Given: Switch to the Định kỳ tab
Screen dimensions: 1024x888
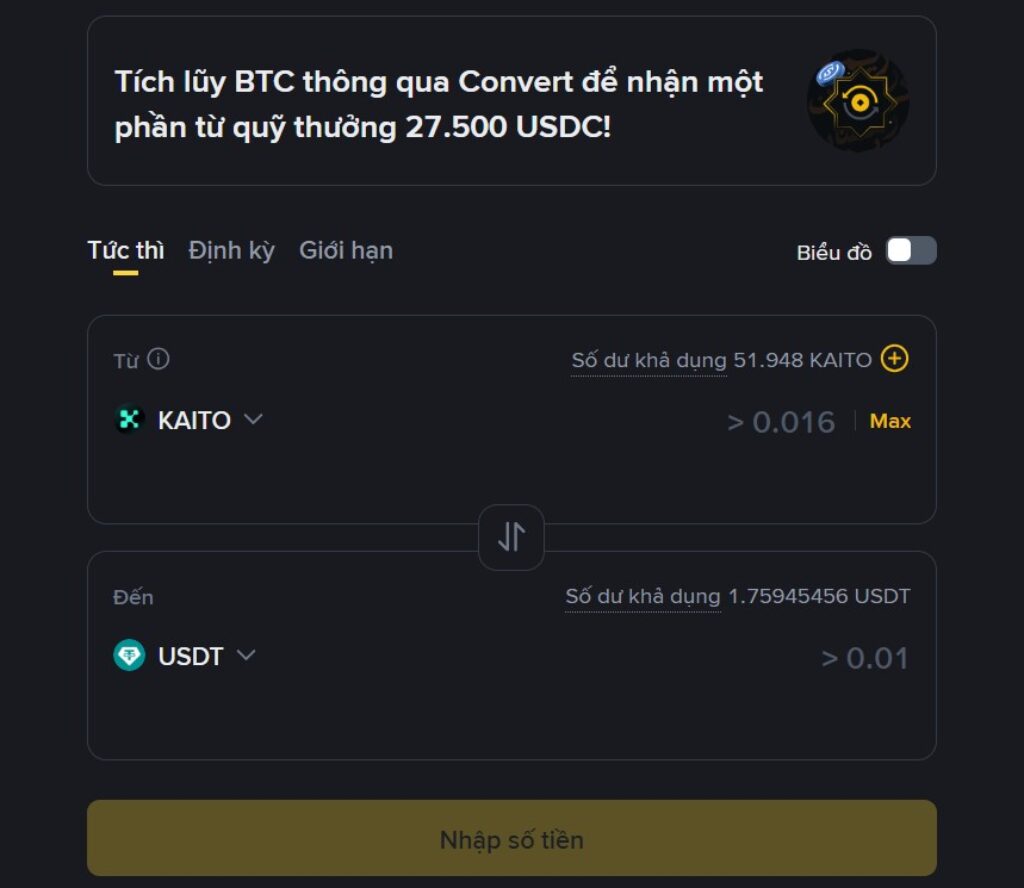Looking at the screenshot, I should [x=230, y=251].
